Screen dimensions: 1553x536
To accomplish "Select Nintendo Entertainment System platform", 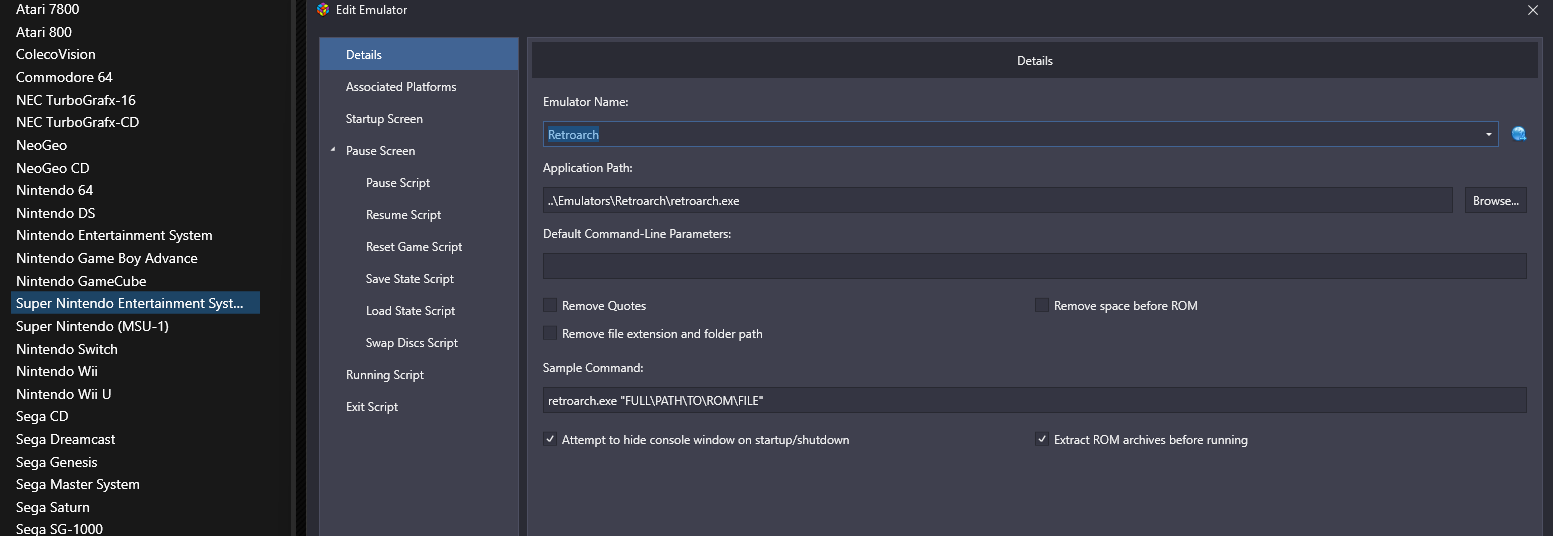I will click(x=114, y=235).
